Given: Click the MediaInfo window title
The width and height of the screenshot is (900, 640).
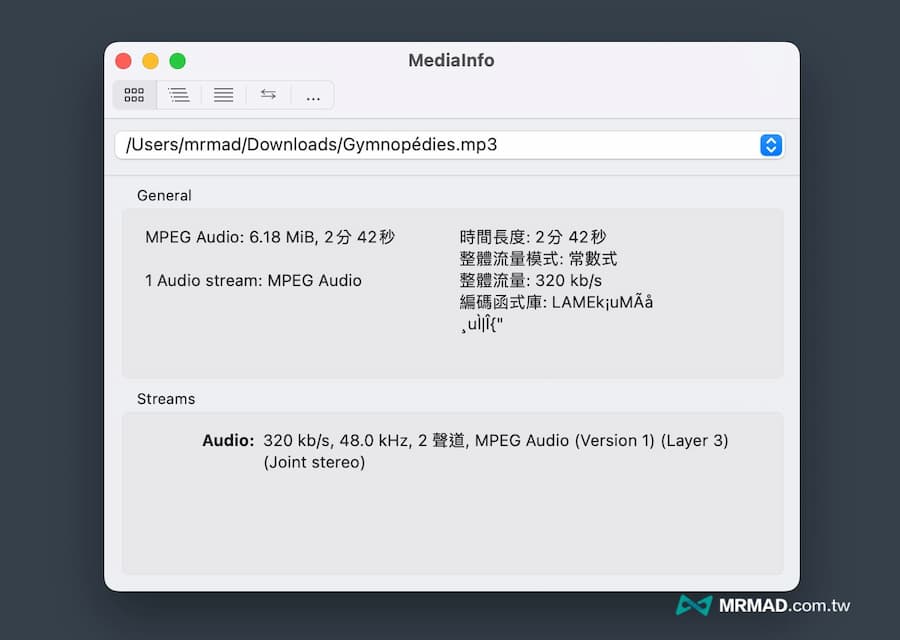Looking at the screenshot, I should point(451,60).
